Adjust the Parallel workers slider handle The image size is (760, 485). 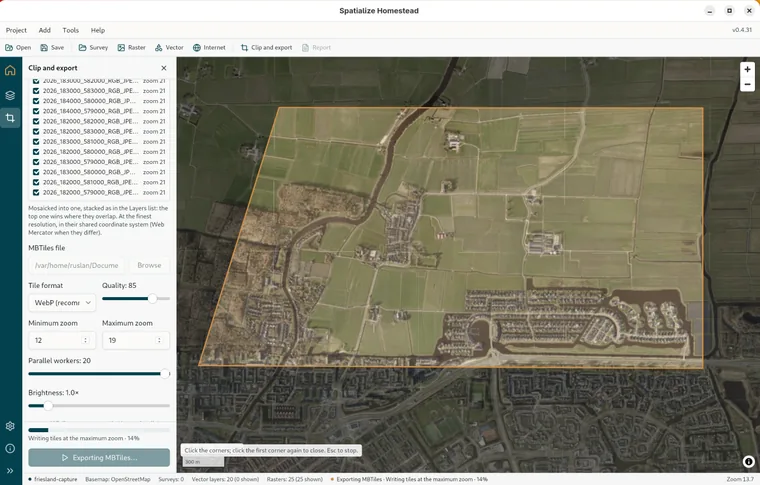point(165,374)
